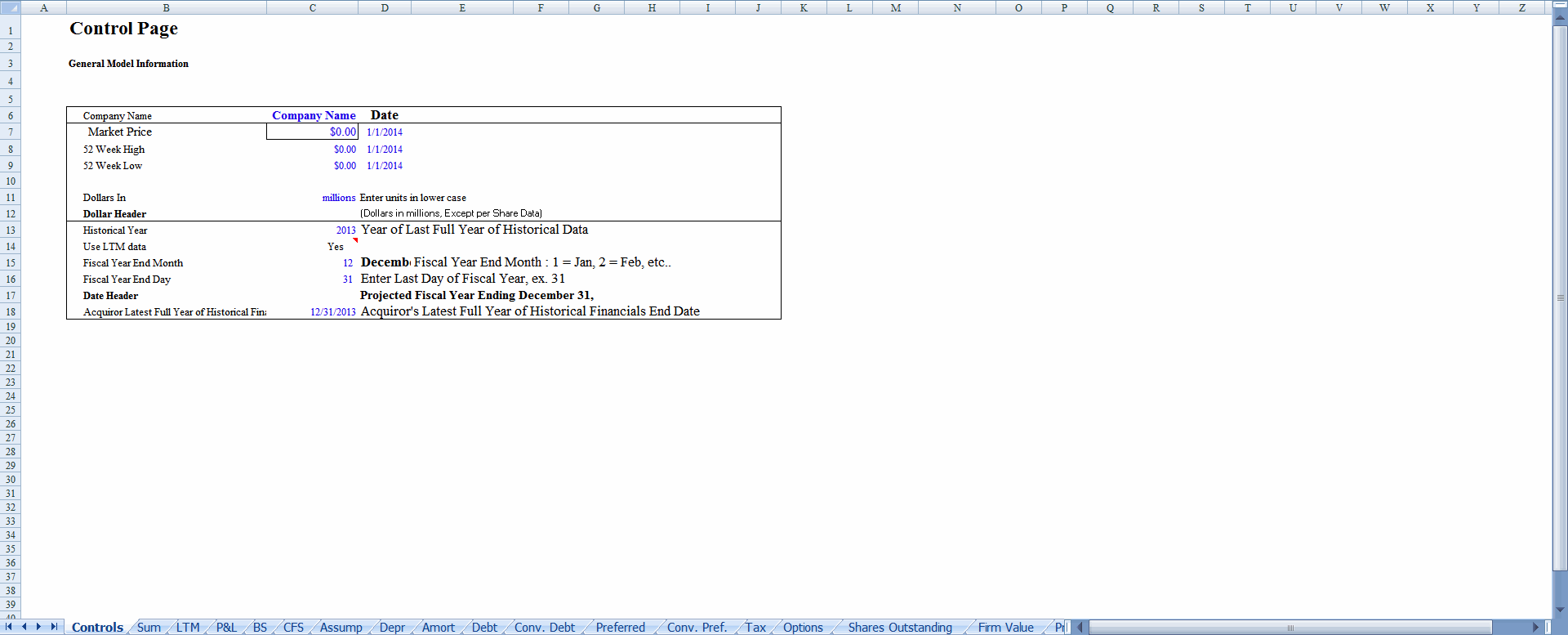Image resolution: width=1568 pixels, height=635 pixels.
Task: Select 52 Week High $0.00 value
Action: click(x=345, y=150)
